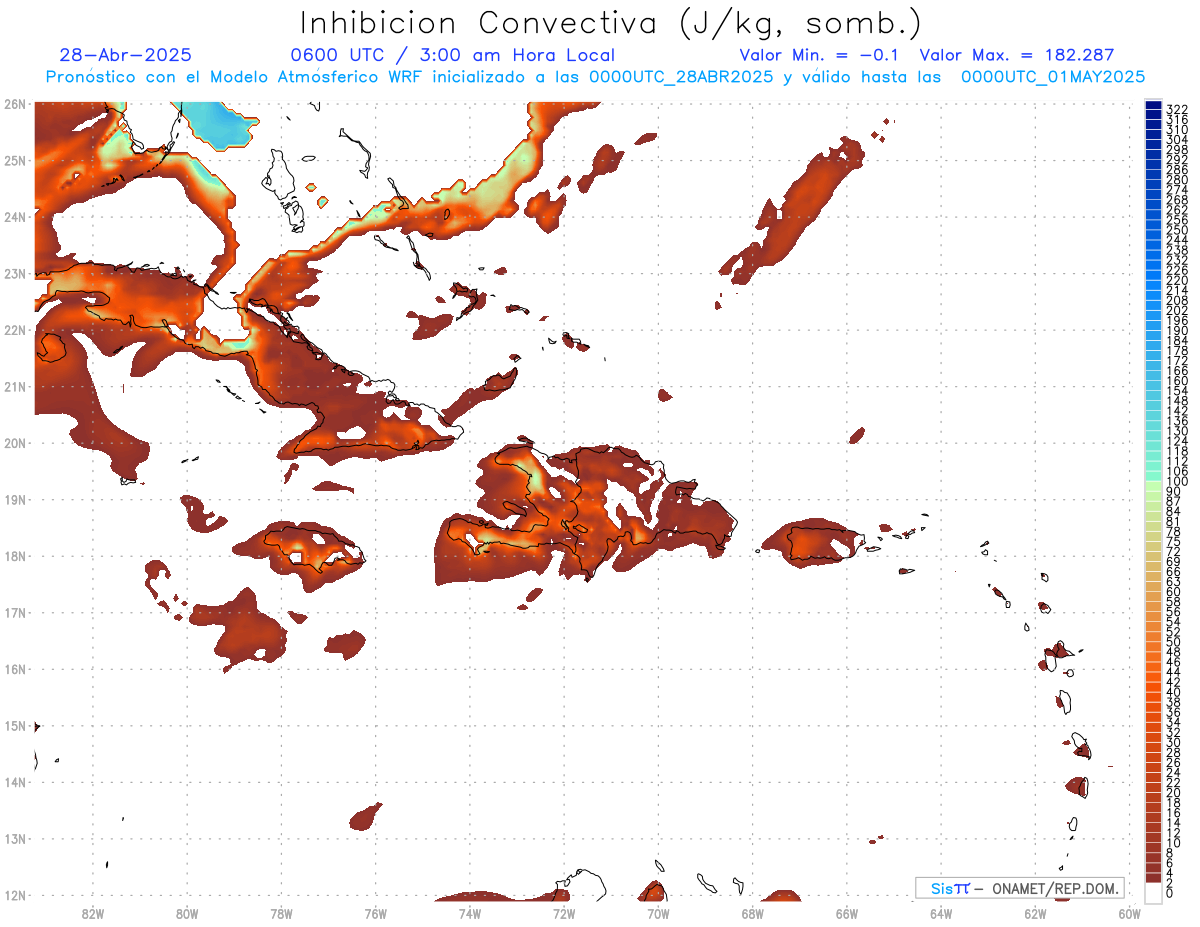This screenshot has height=927, width=1200.
Task: Click the color bar value 72
Action: coord(1173,551)
